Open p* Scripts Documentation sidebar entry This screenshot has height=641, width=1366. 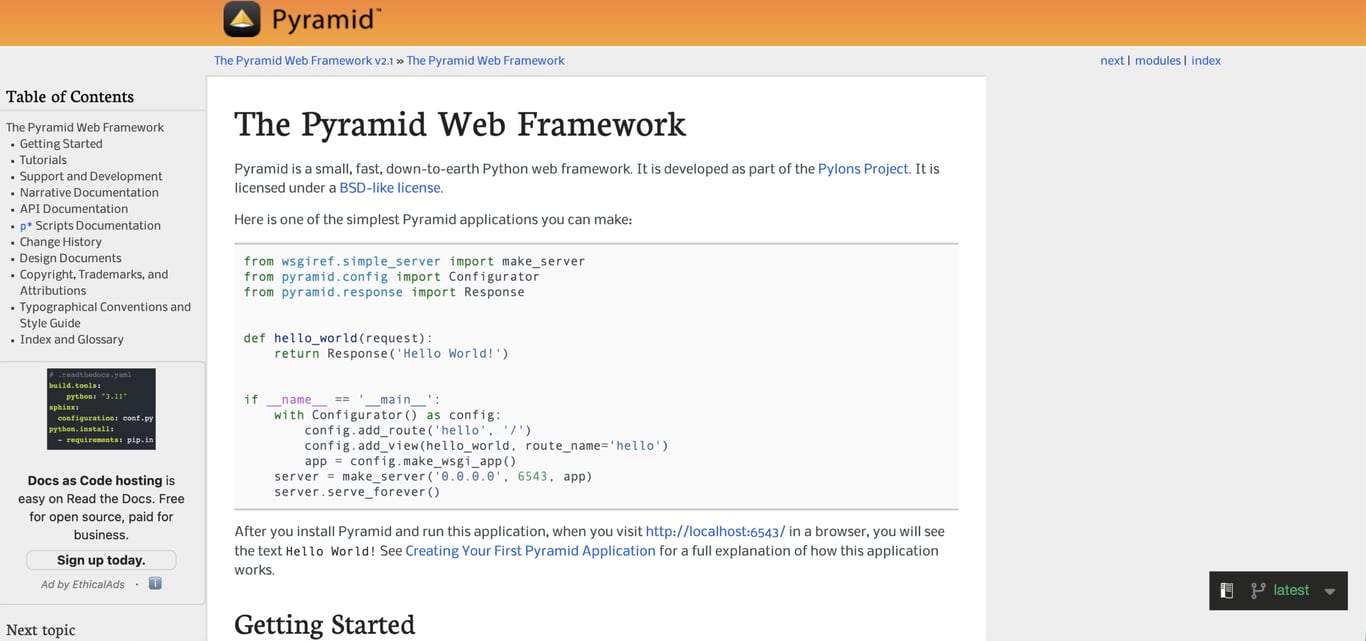[x=90, y=226]
